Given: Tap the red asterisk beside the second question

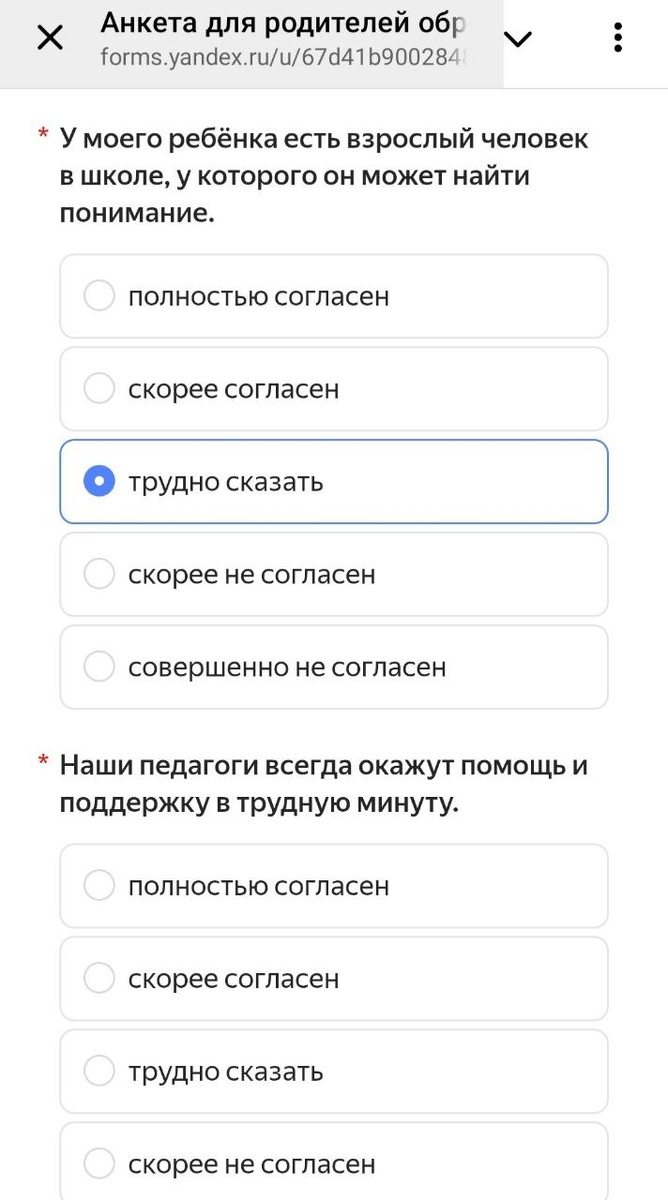Looking at the screenshot, I should 41,764.
